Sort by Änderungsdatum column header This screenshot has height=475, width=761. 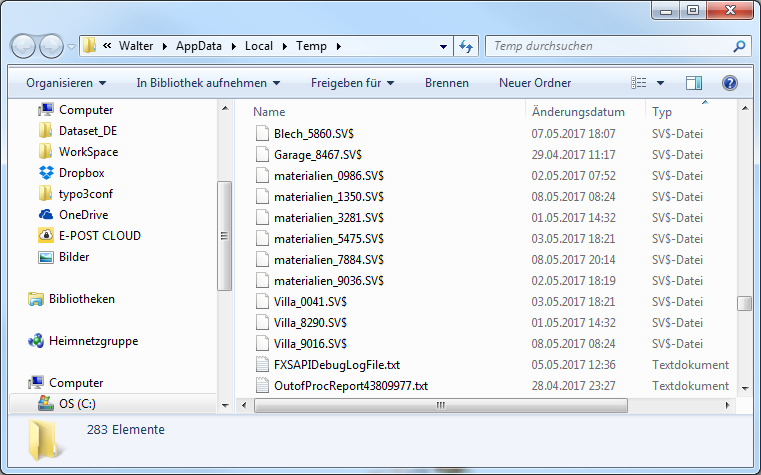point(578,112)
